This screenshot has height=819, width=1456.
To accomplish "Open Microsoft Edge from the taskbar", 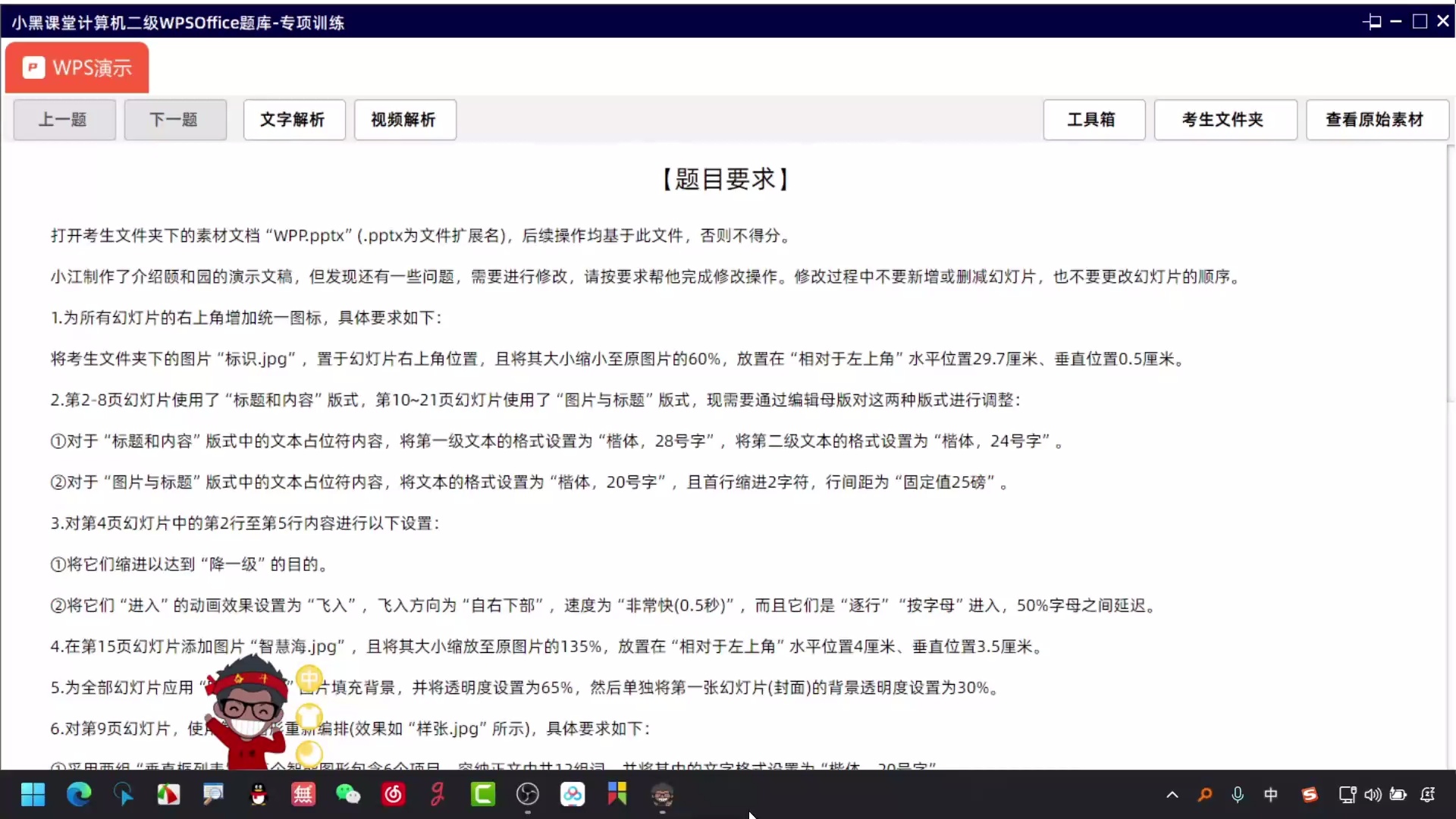I will (x=78, y=794).
